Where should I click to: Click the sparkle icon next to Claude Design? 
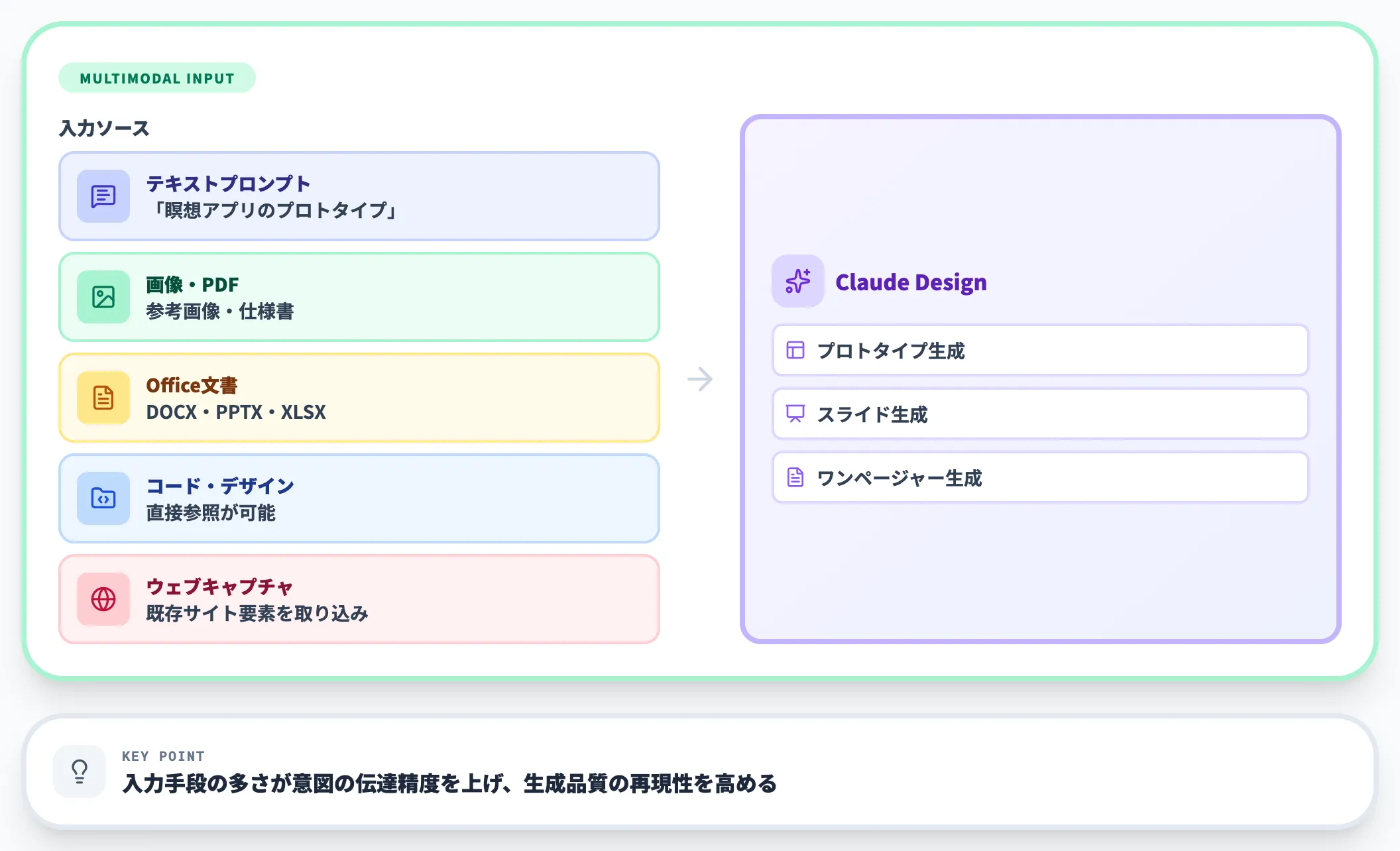pyautogui.click(x=797, y=282)
